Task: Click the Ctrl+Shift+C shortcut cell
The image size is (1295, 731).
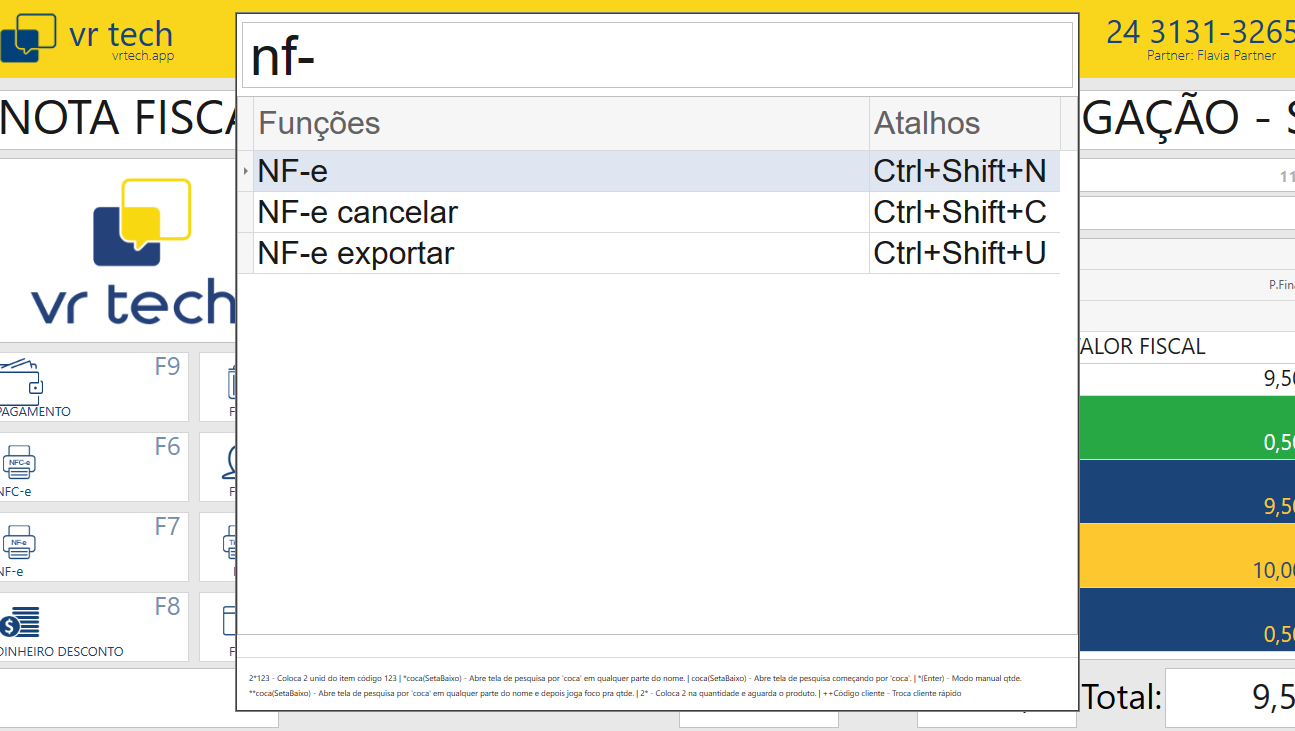Action: (960, 213)
